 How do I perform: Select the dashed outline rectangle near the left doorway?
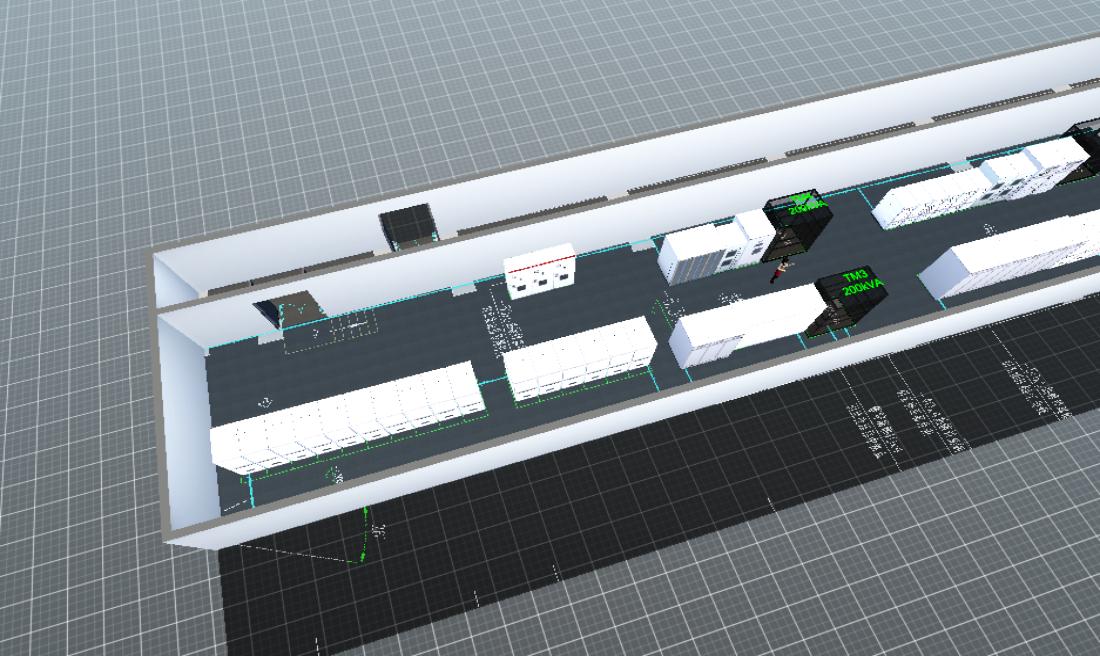click(x=330, y=332)
